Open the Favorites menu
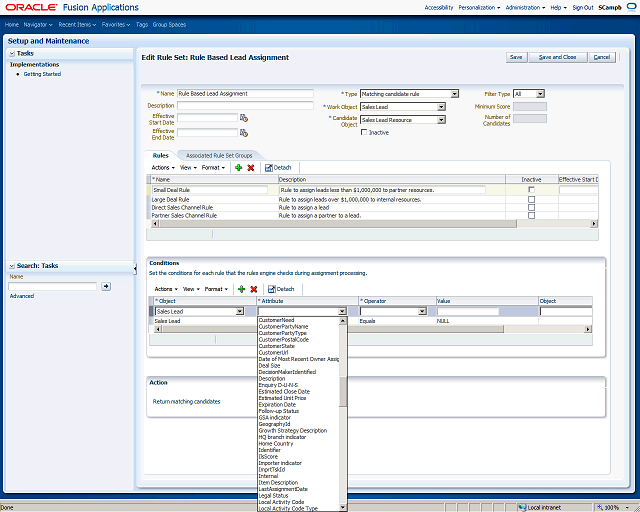Screen dimensions: 640x512 116,24
